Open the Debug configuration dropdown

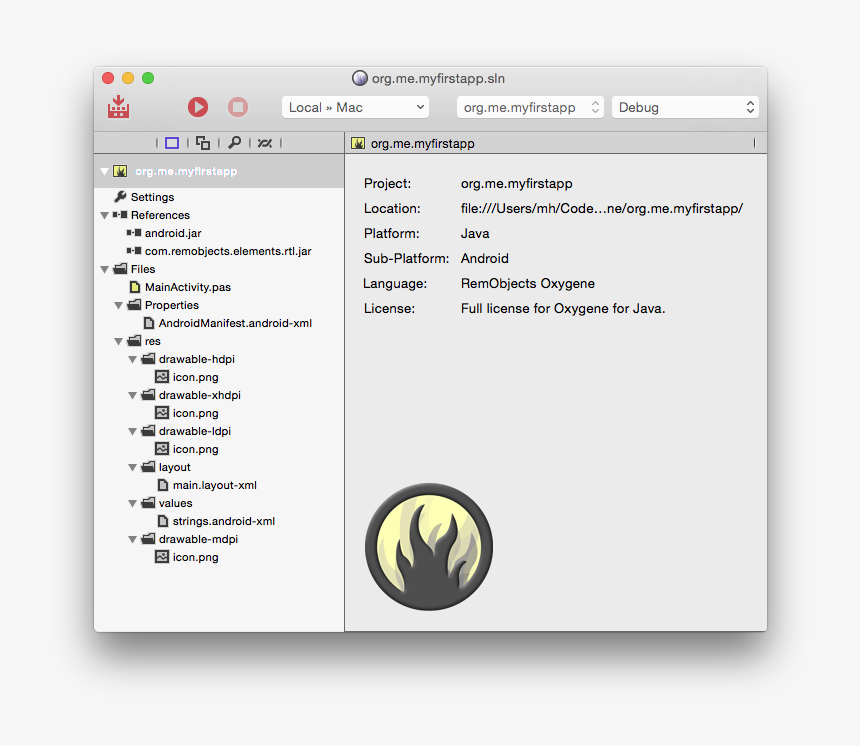point(686,108)
